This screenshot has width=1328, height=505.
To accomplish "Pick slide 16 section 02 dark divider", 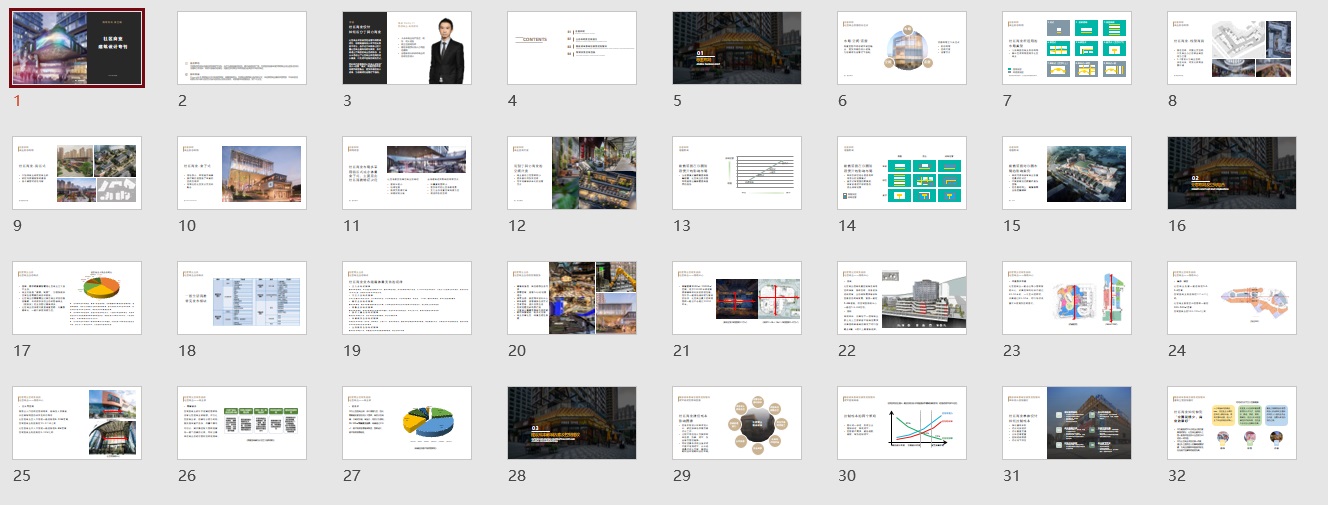I will (x=1232, y=173).
